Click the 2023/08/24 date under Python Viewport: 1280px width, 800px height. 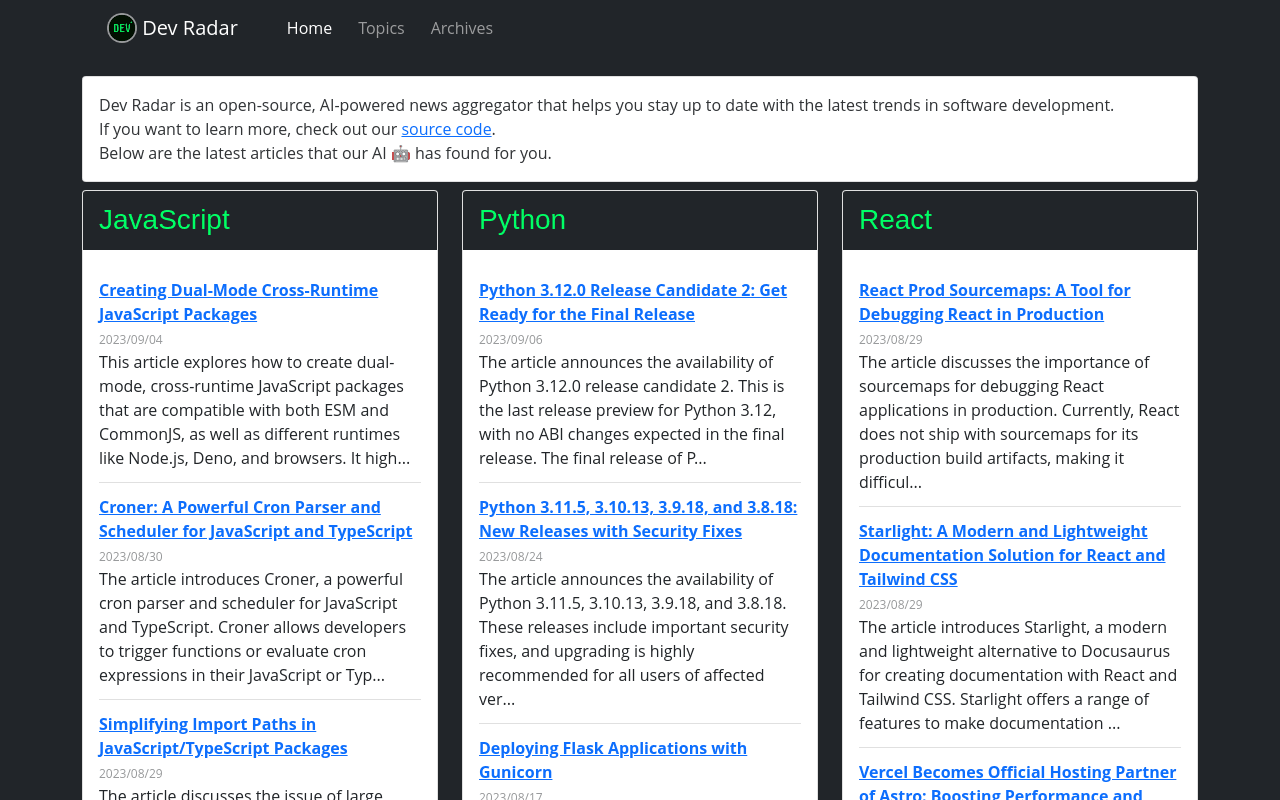(511, 557)
